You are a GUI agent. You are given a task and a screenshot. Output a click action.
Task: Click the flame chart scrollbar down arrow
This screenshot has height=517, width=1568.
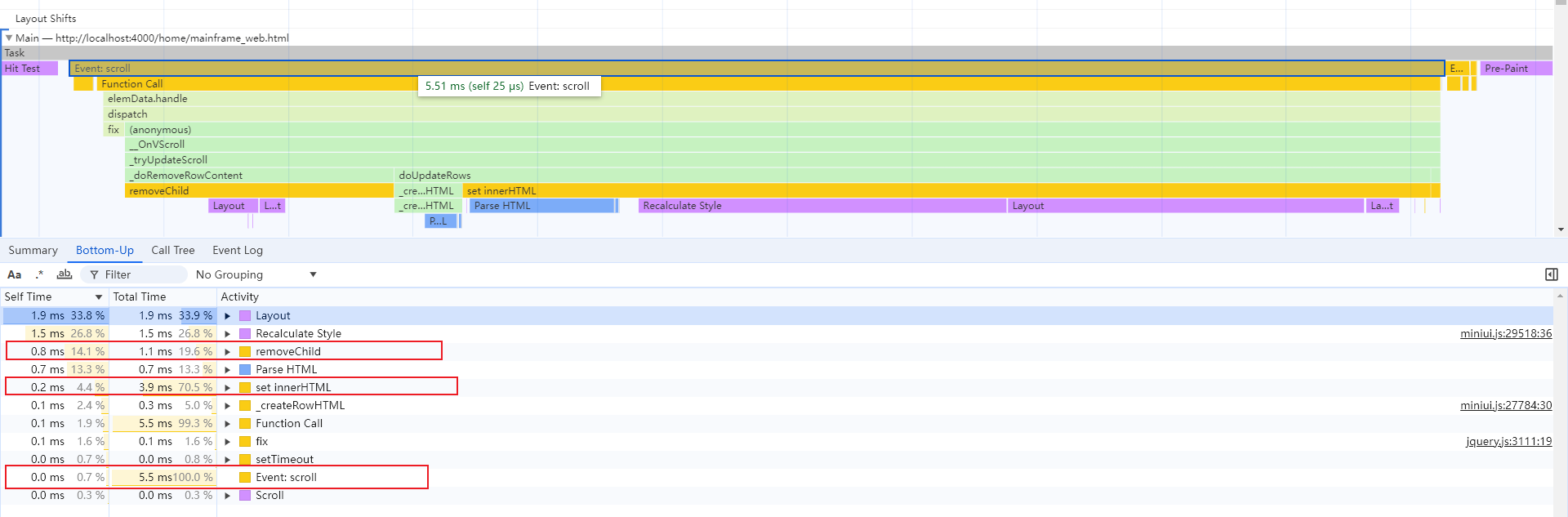[1561, 230]
